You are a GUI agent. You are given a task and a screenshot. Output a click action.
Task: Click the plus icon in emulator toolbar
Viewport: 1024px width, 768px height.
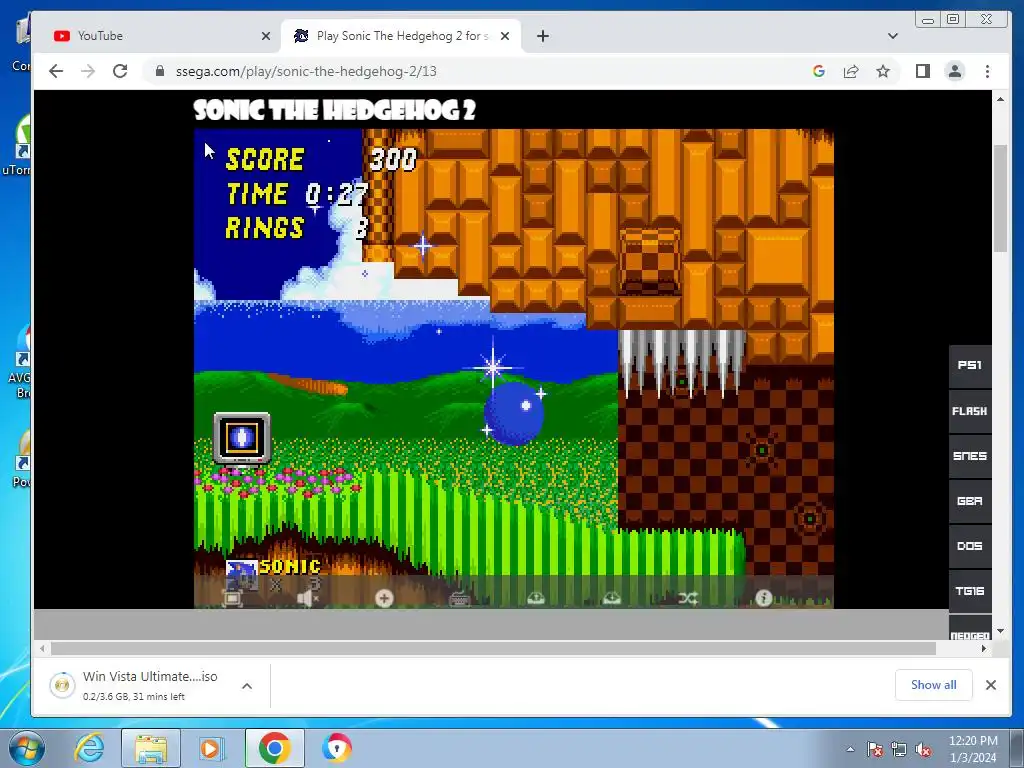coord(384,598)
